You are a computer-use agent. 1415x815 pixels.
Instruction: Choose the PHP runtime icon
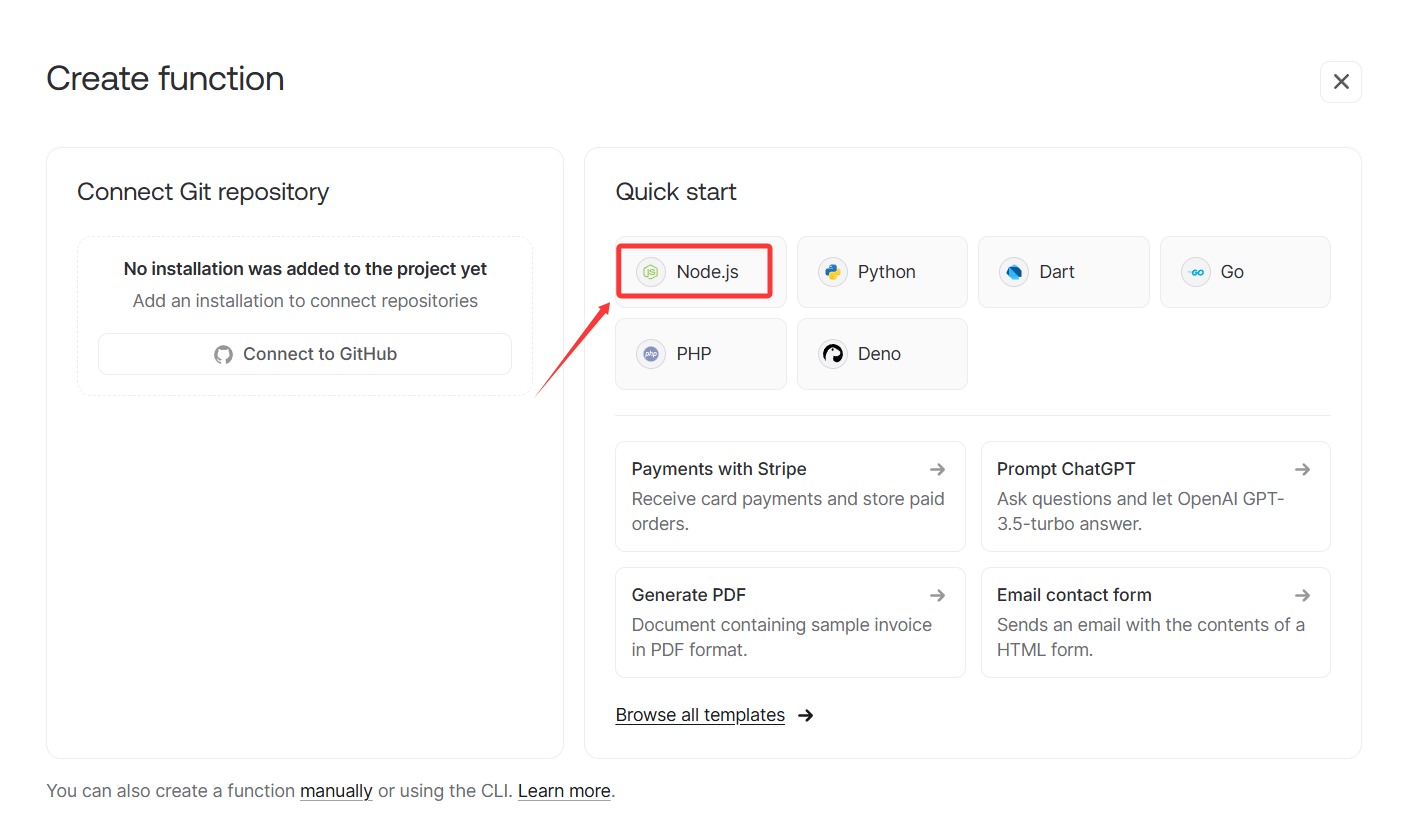coord(651,354)
